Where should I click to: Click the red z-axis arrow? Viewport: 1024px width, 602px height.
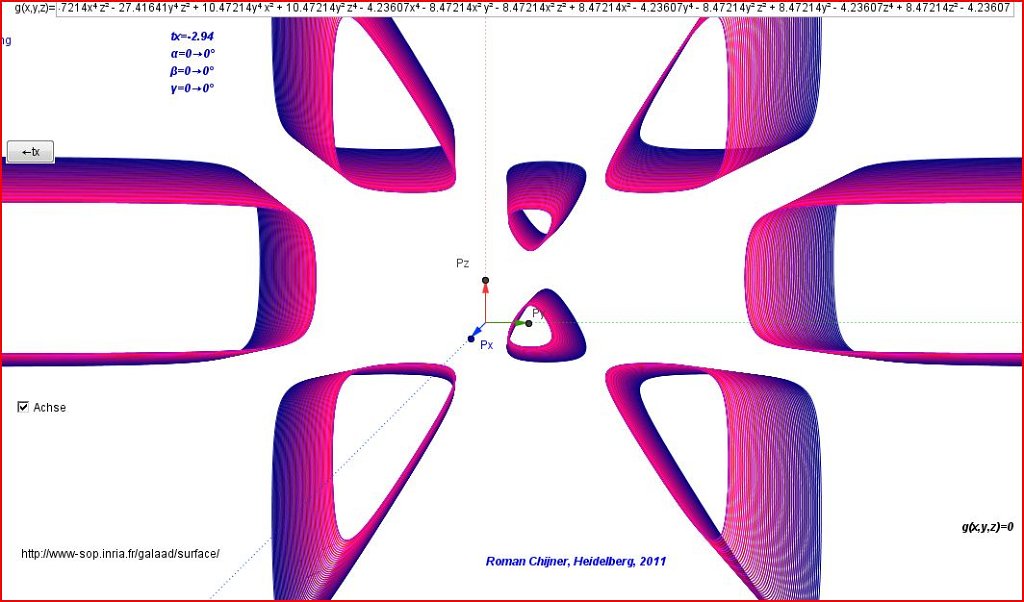485,290
